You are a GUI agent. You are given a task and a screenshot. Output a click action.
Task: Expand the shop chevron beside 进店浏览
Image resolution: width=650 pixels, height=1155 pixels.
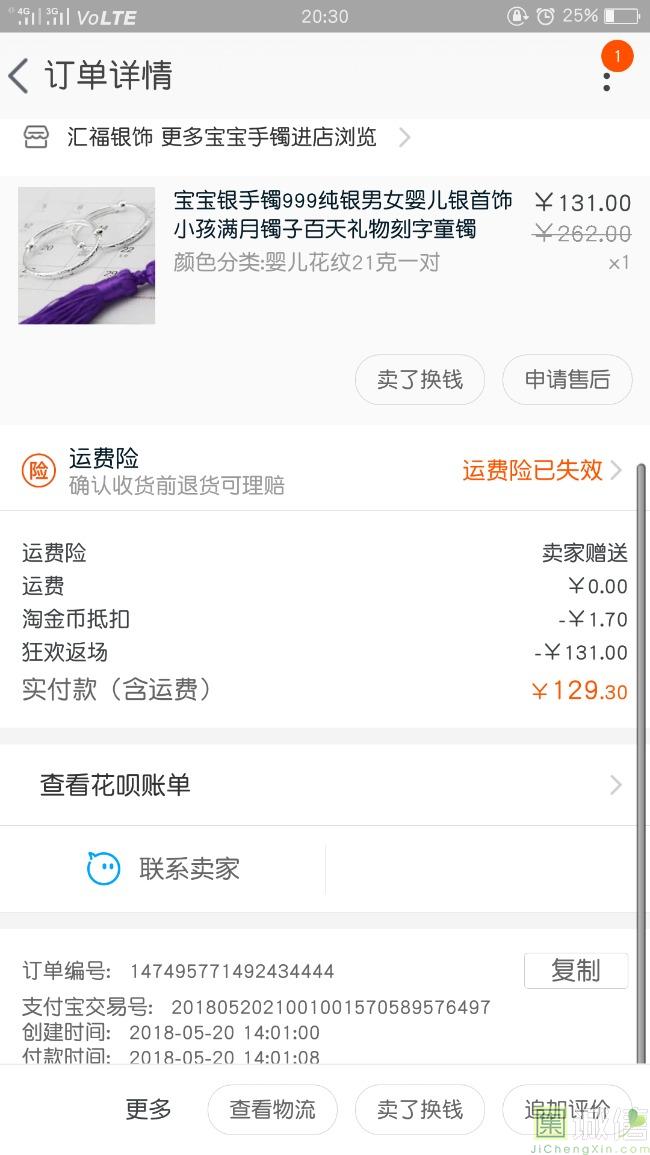tap(404, 137)
